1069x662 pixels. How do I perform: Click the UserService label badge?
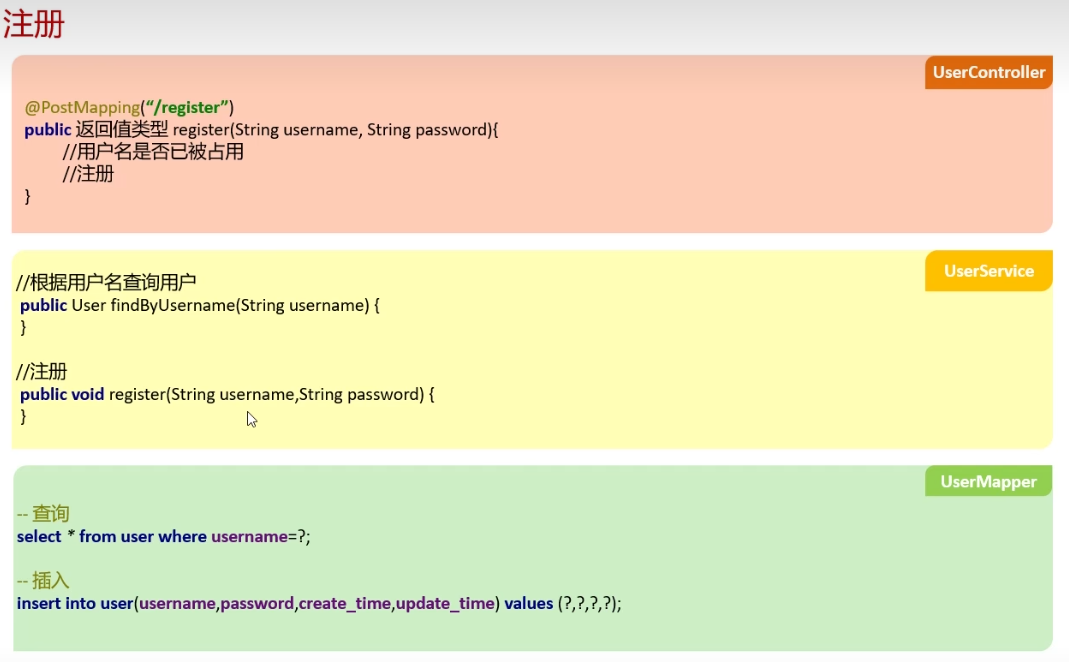[x=989, y=271]
